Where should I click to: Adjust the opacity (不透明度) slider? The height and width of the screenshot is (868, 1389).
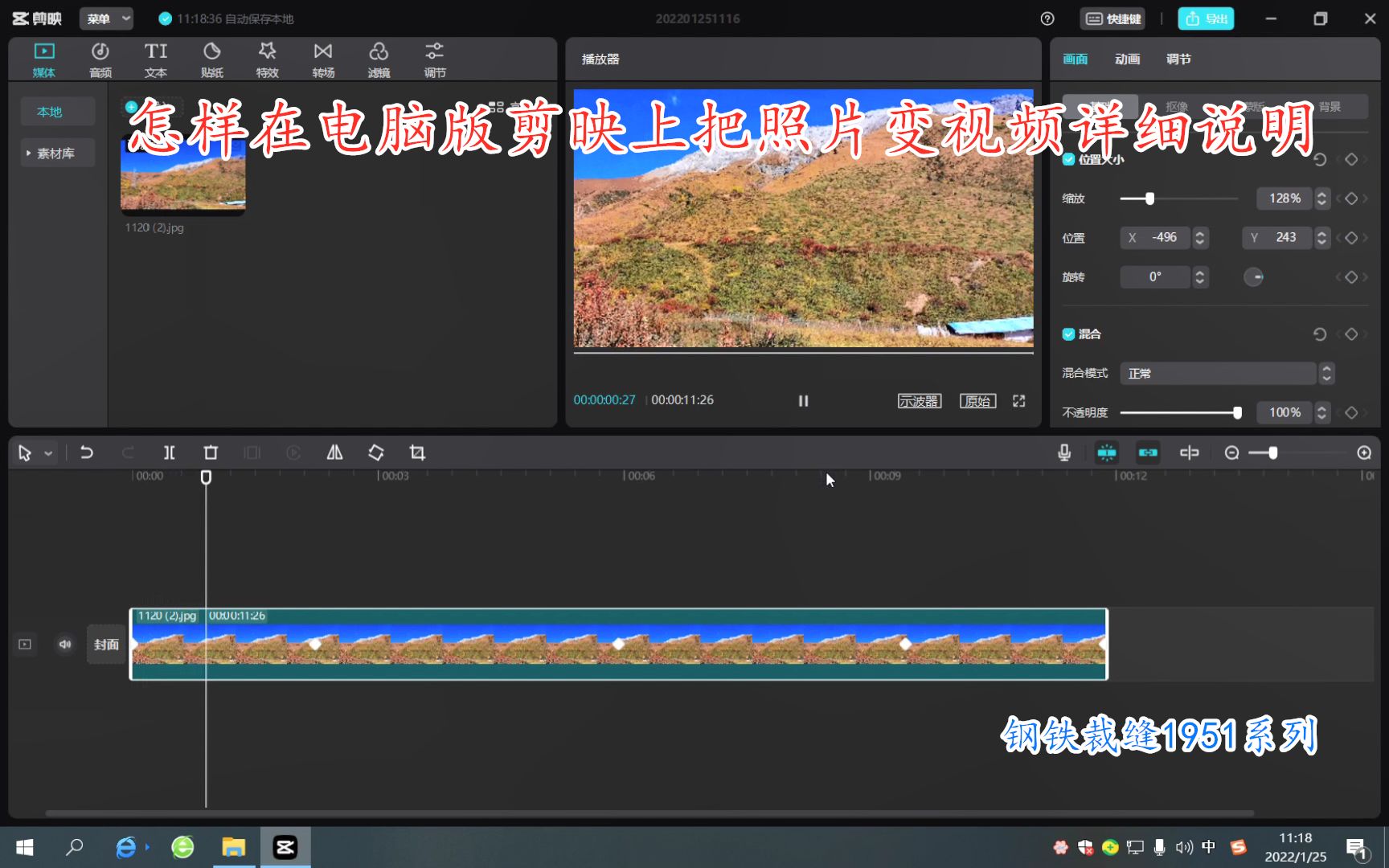click(1180, 412)
